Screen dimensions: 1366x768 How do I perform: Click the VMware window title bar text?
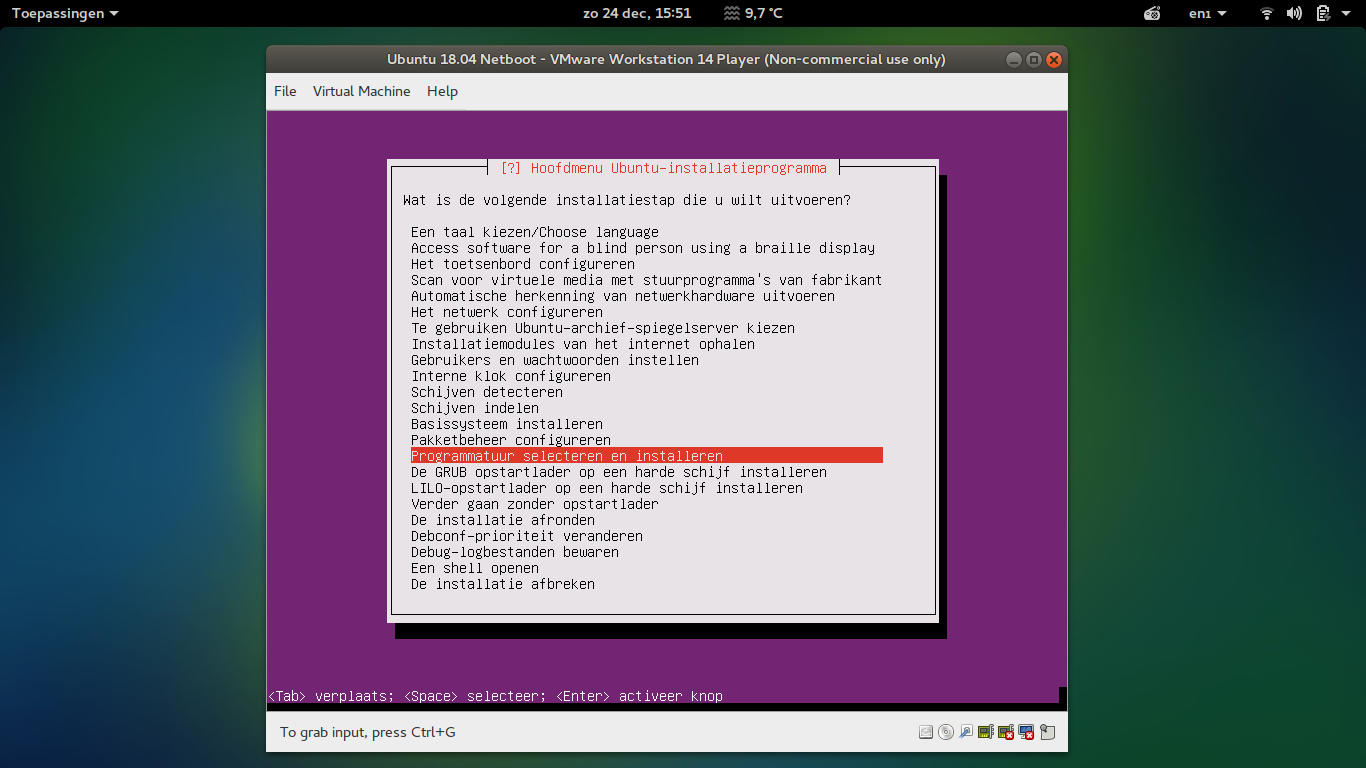(666, 59)
